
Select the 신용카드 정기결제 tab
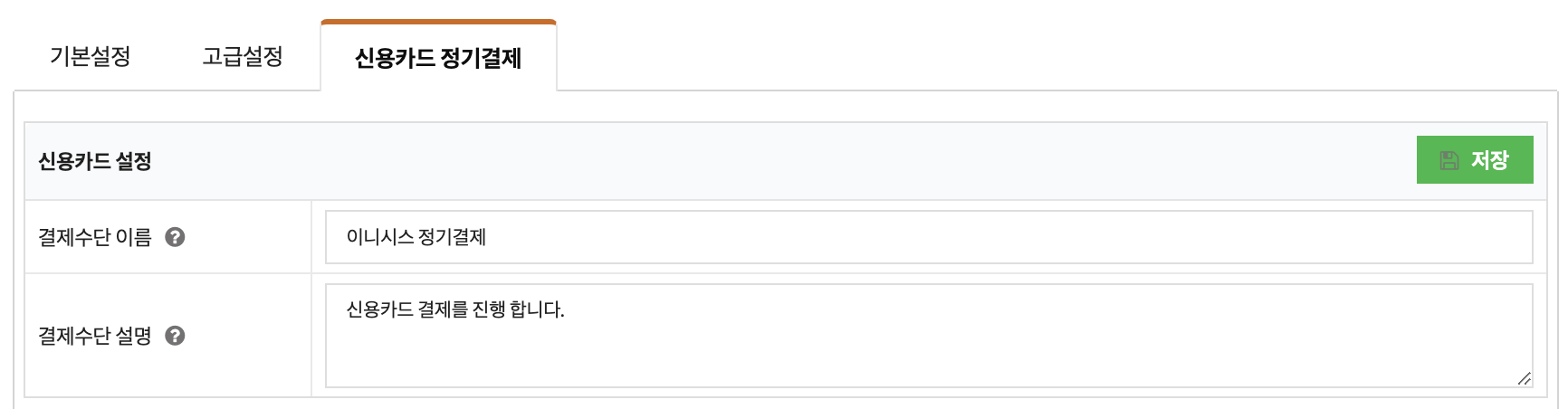click(438, 57)
